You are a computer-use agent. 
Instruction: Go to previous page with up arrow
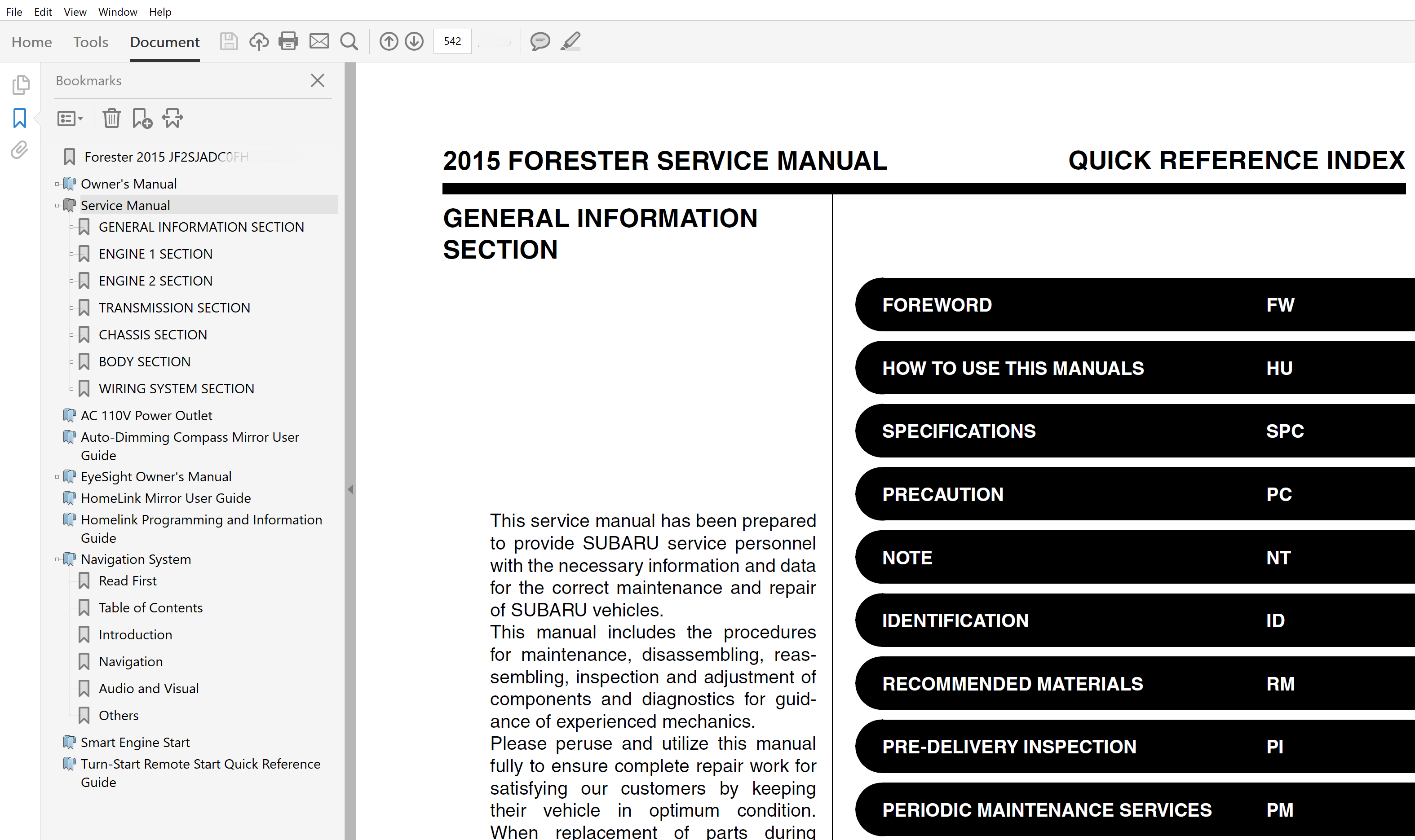(389, 41)
